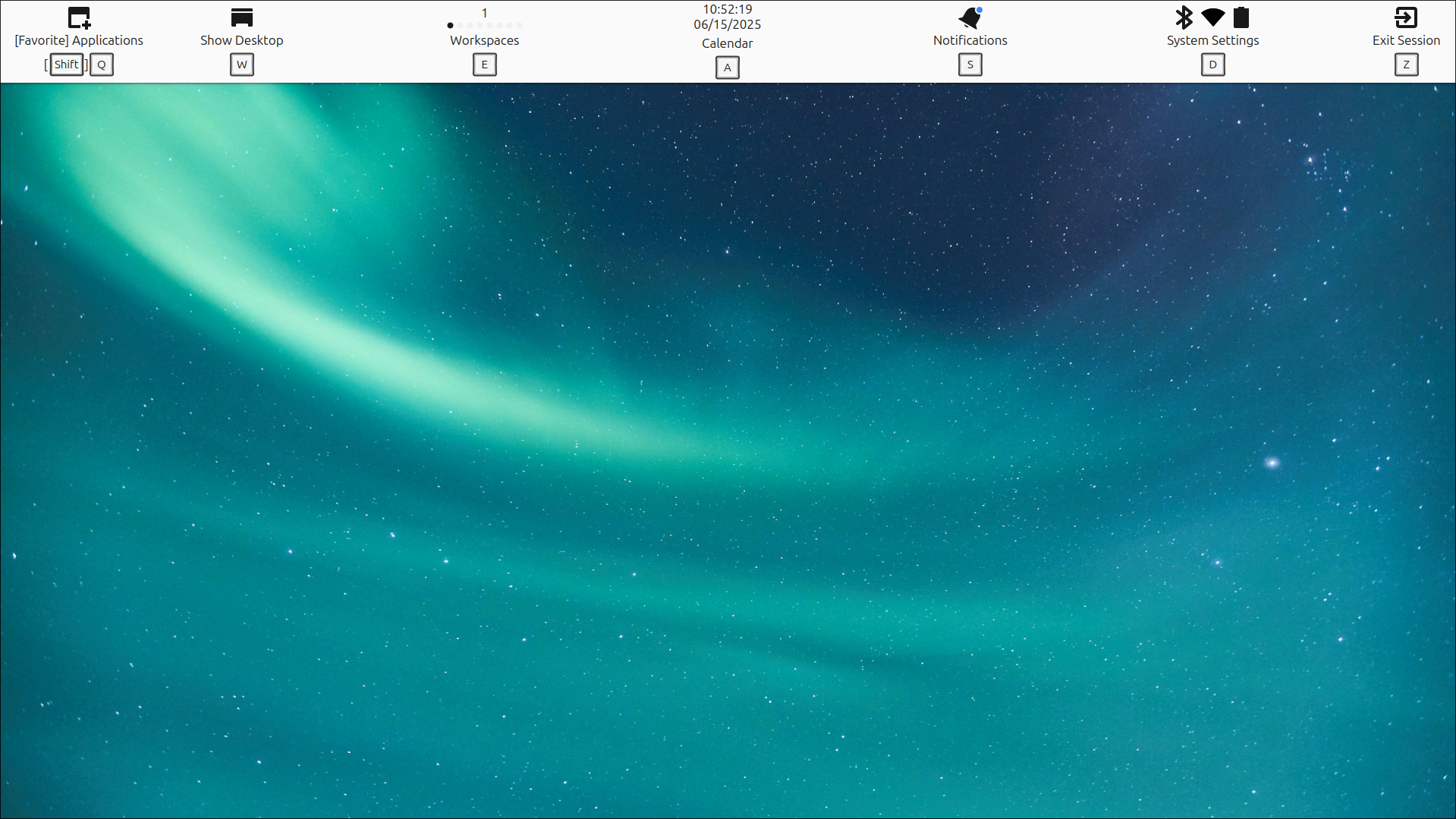Click the Wi-Fi status icon

click(1213, 17)
